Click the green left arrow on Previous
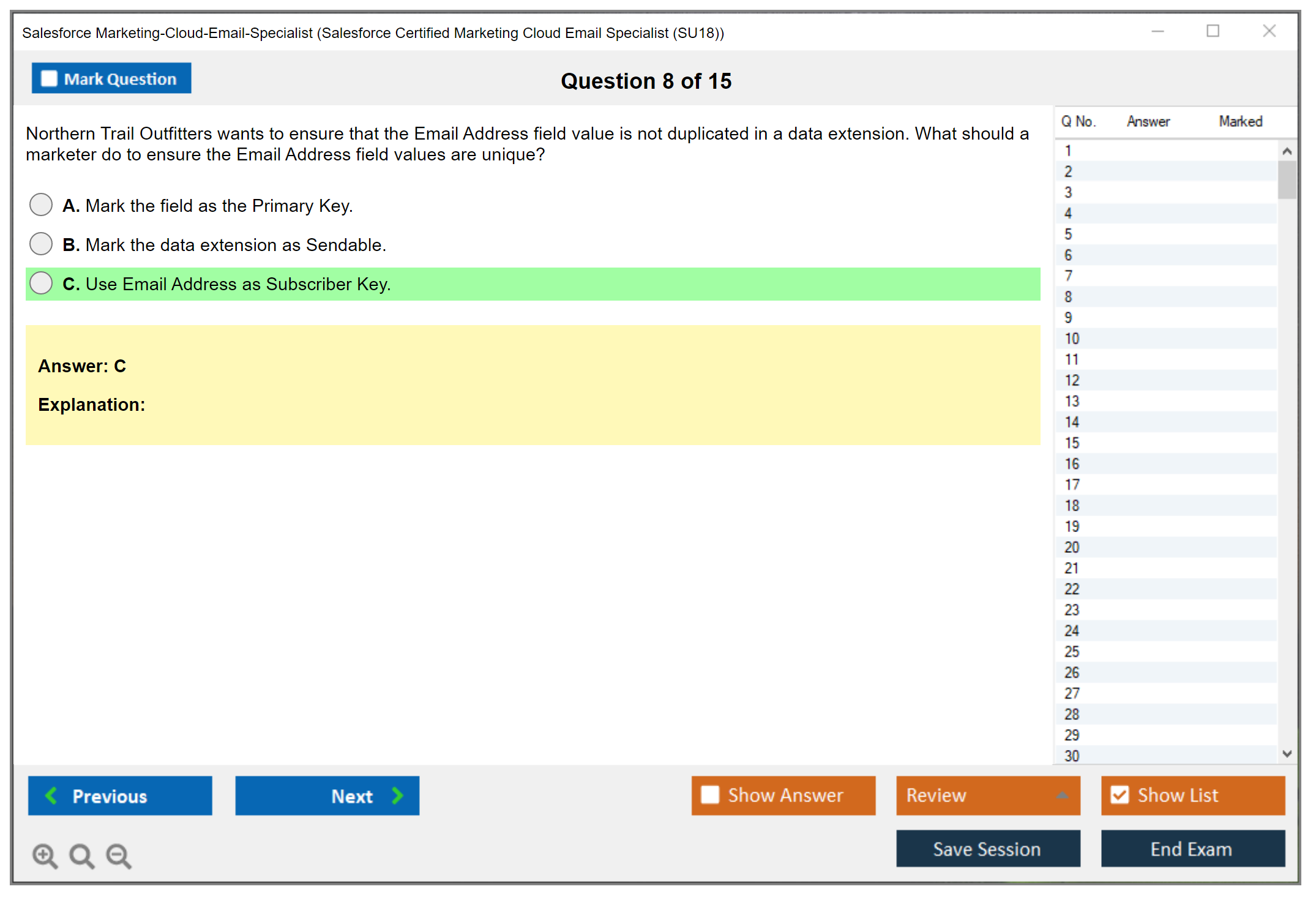Viewport: 1316px width, 900px height. point(51,795)
